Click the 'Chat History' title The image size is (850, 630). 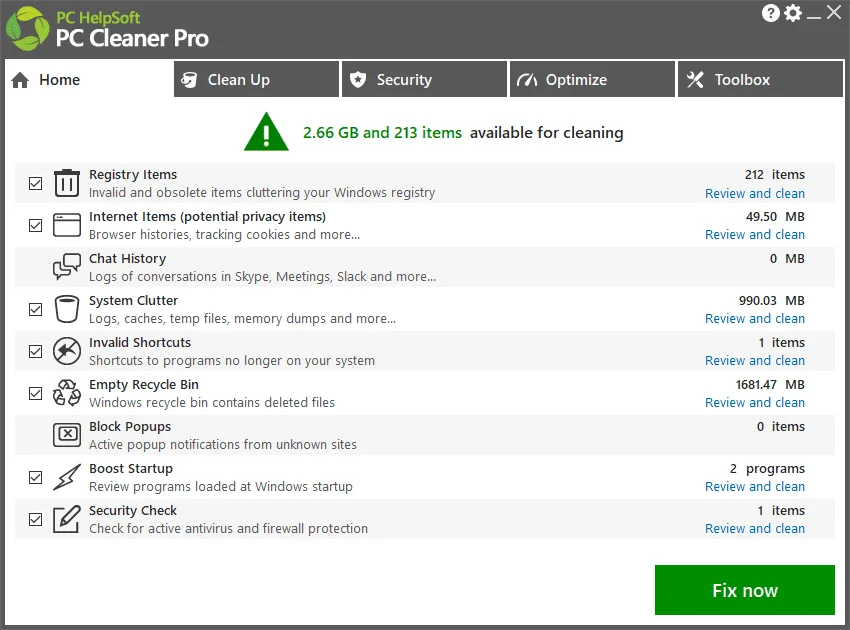[127, 259]
